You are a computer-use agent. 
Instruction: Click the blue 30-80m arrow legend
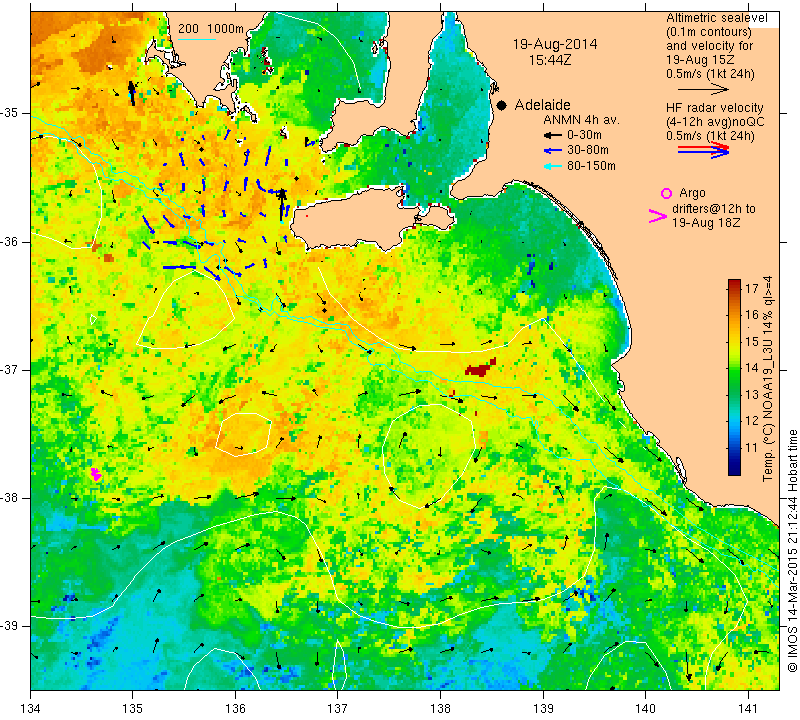[x=552, y=151]
